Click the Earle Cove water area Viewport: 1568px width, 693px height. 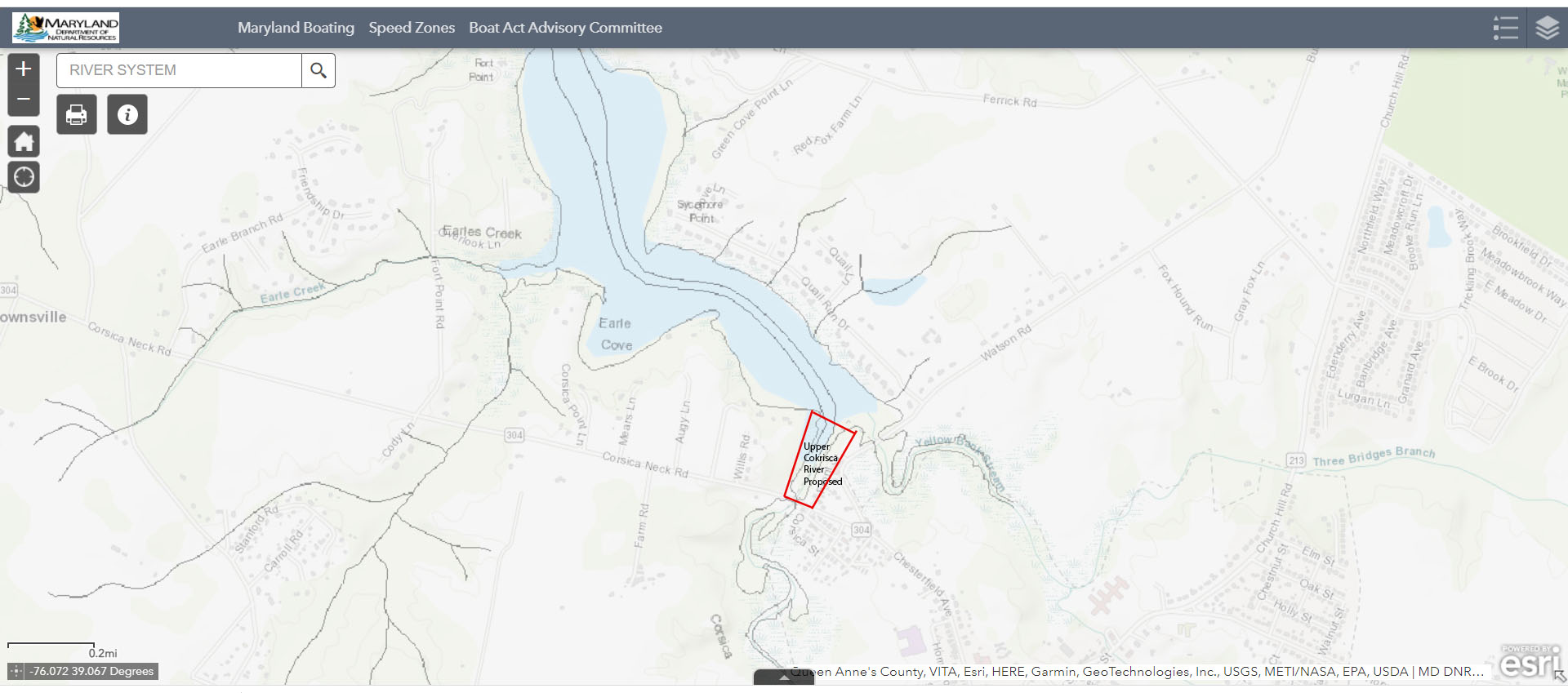point(616,335)
